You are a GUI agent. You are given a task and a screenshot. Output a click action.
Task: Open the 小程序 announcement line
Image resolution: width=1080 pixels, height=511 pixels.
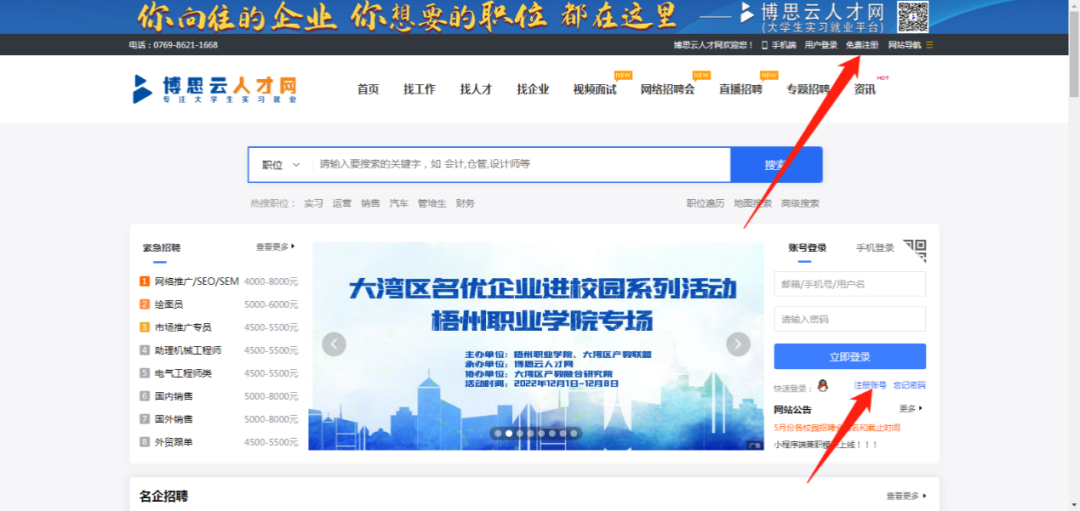tap(826, 444)
